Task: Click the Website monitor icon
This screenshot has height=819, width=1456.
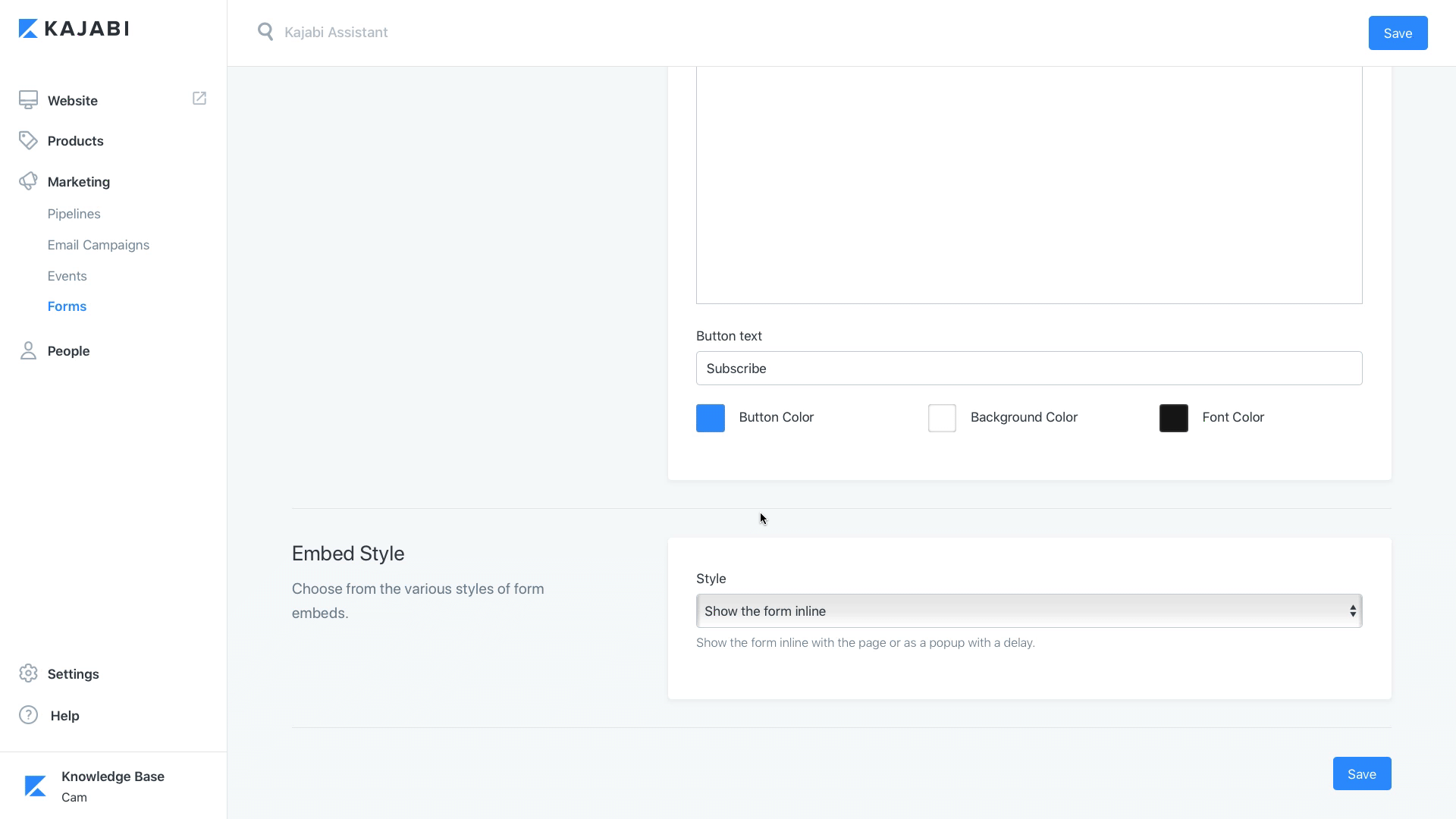Action: [x=28, y=100]
